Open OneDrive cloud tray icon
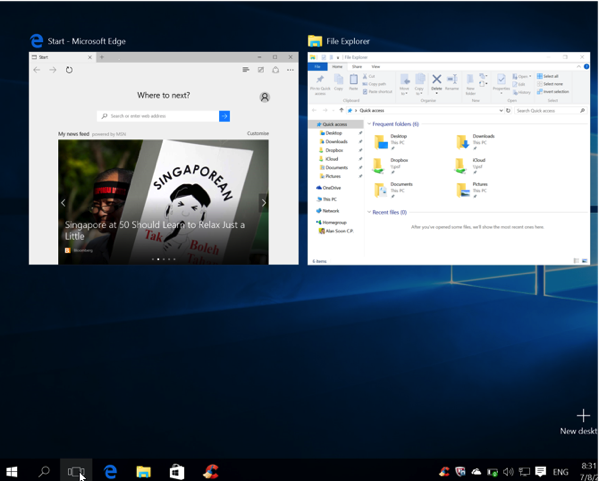The image size is (599, 481). (x=476, y=472)
